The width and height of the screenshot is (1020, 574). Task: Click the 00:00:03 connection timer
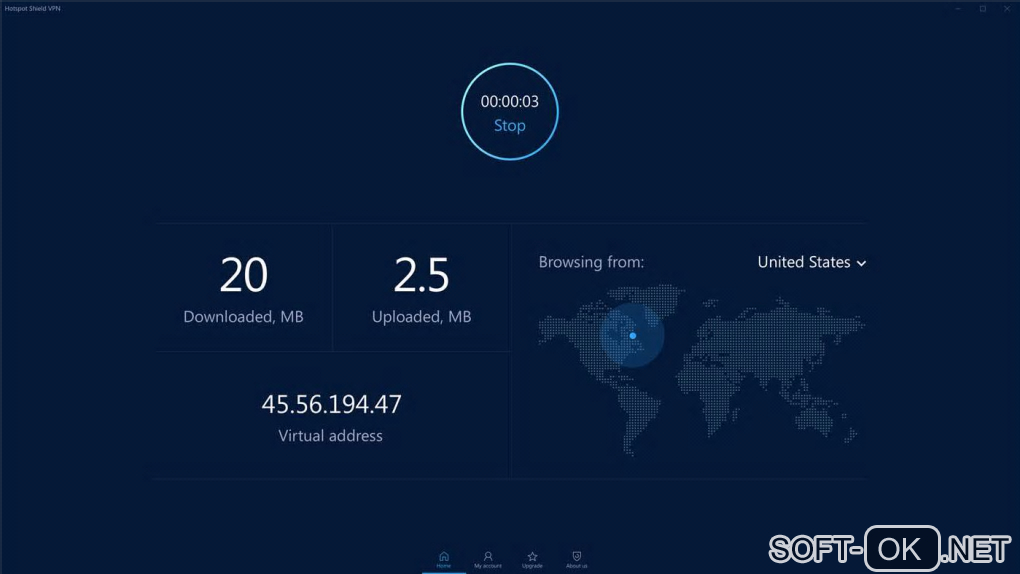(509, 102)
